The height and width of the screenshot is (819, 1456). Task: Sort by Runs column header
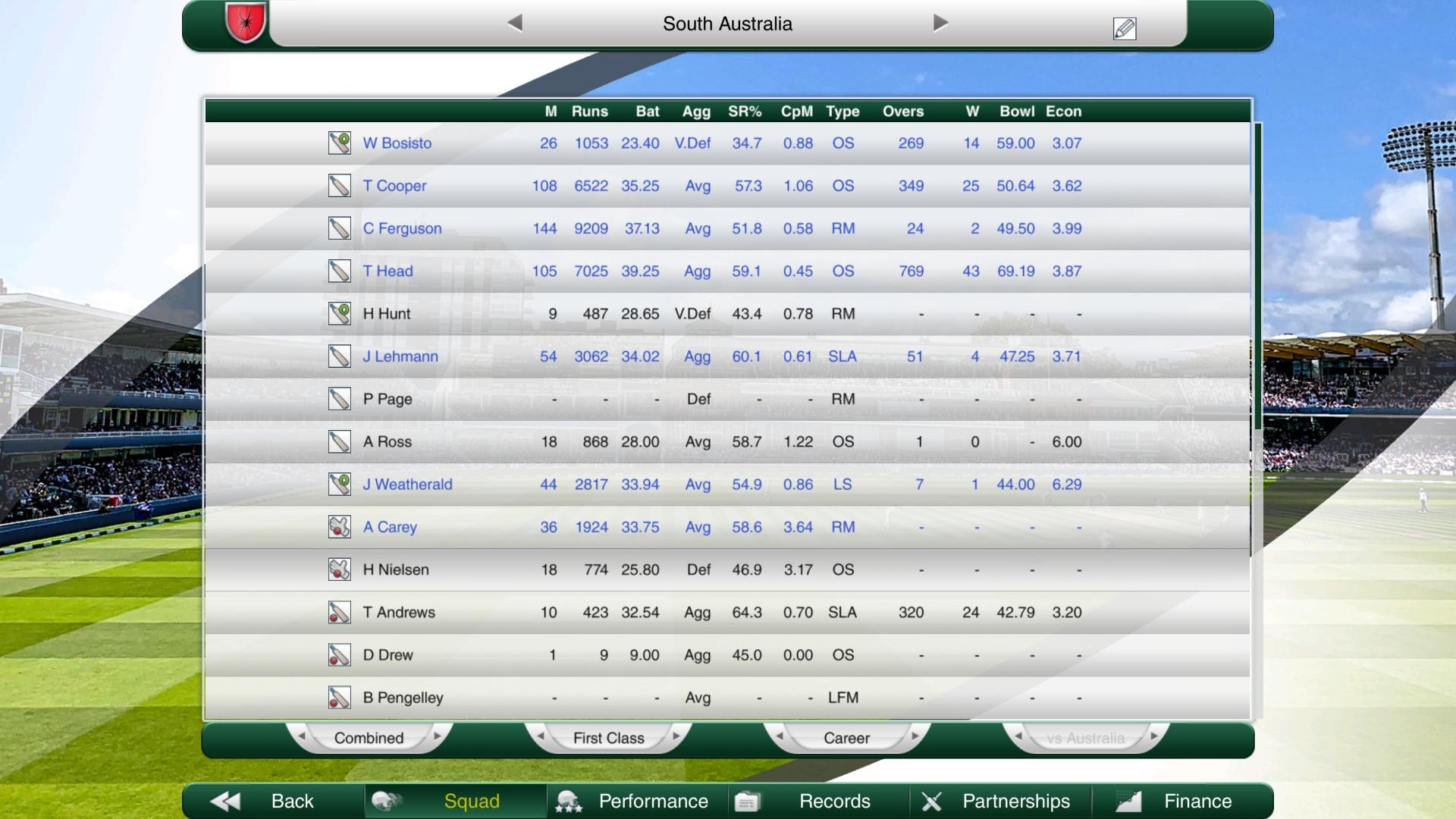pos(590,111)
